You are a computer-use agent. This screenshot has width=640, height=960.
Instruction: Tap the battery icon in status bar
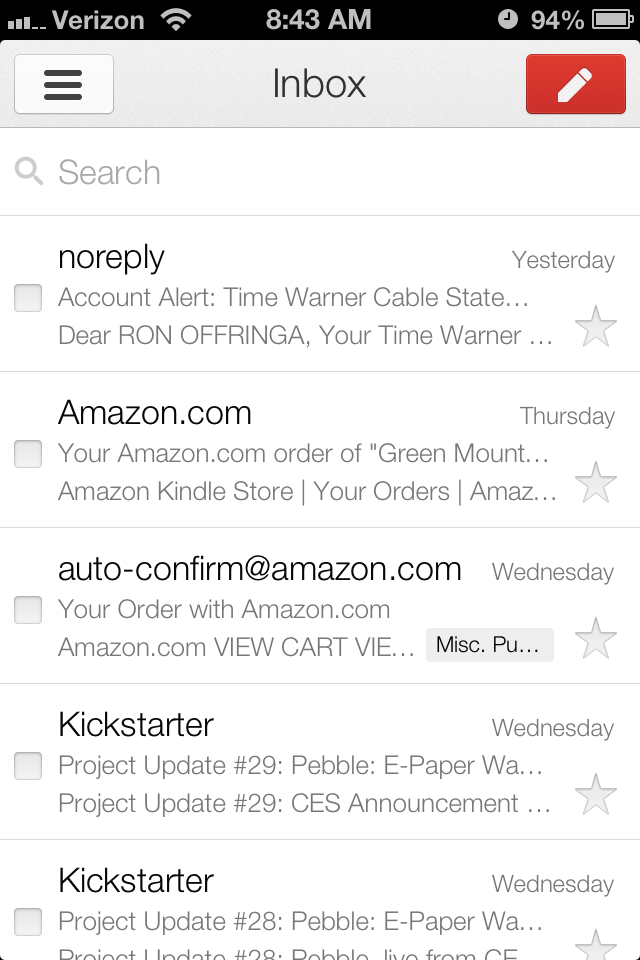612,19
